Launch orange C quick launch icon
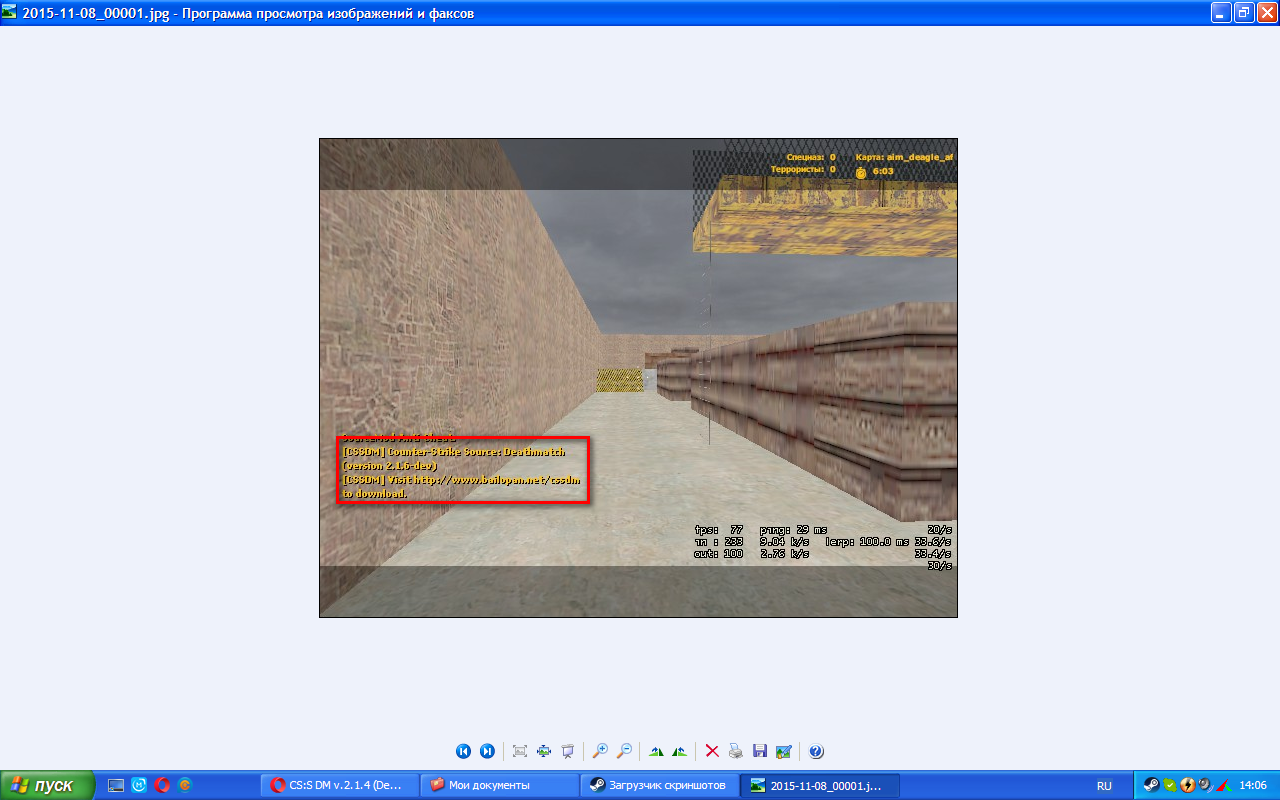This screenshot has width=1280, height=800. click(184, 785)
